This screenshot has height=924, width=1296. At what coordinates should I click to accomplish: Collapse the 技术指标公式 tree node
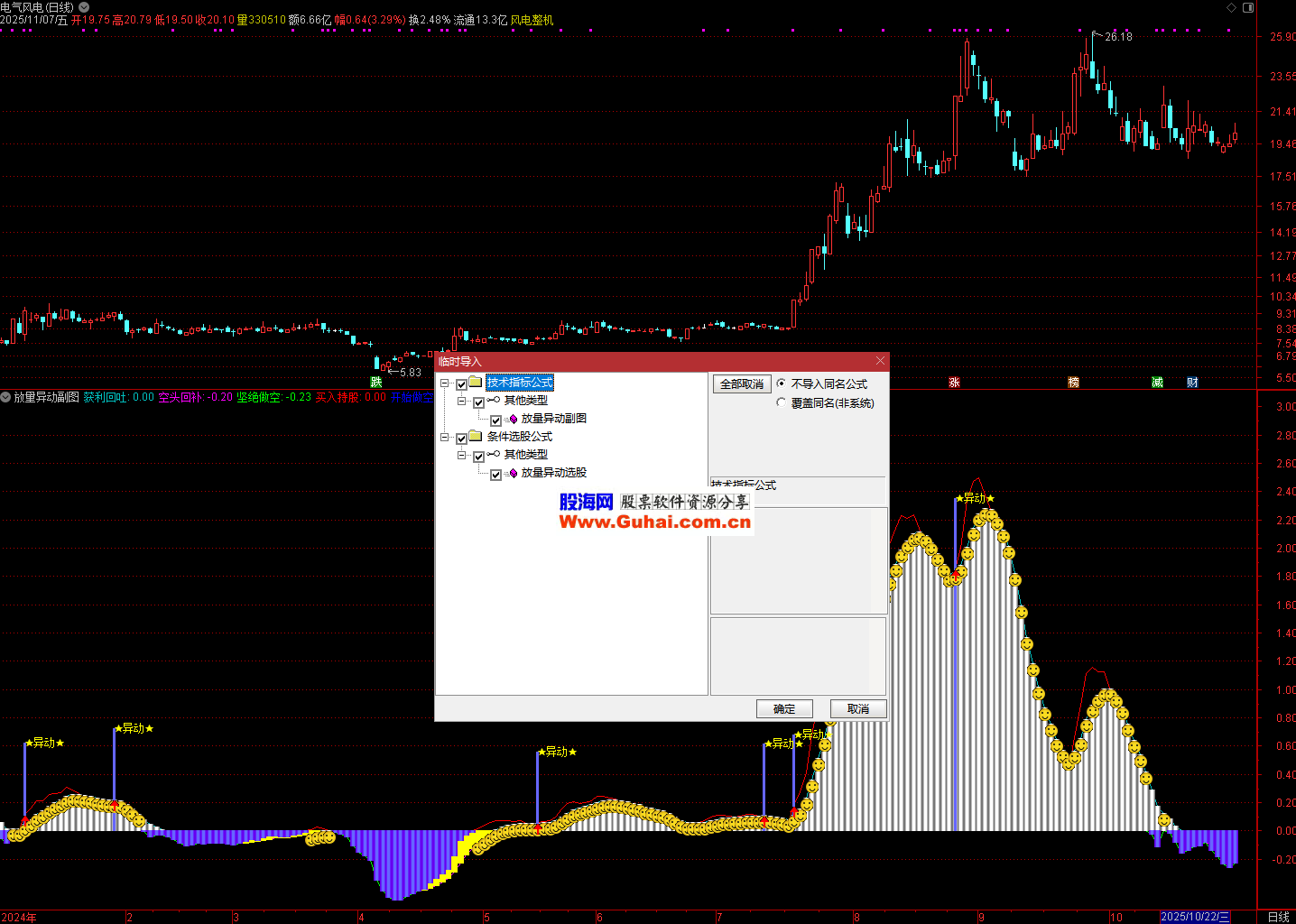(x=445, y=383)
